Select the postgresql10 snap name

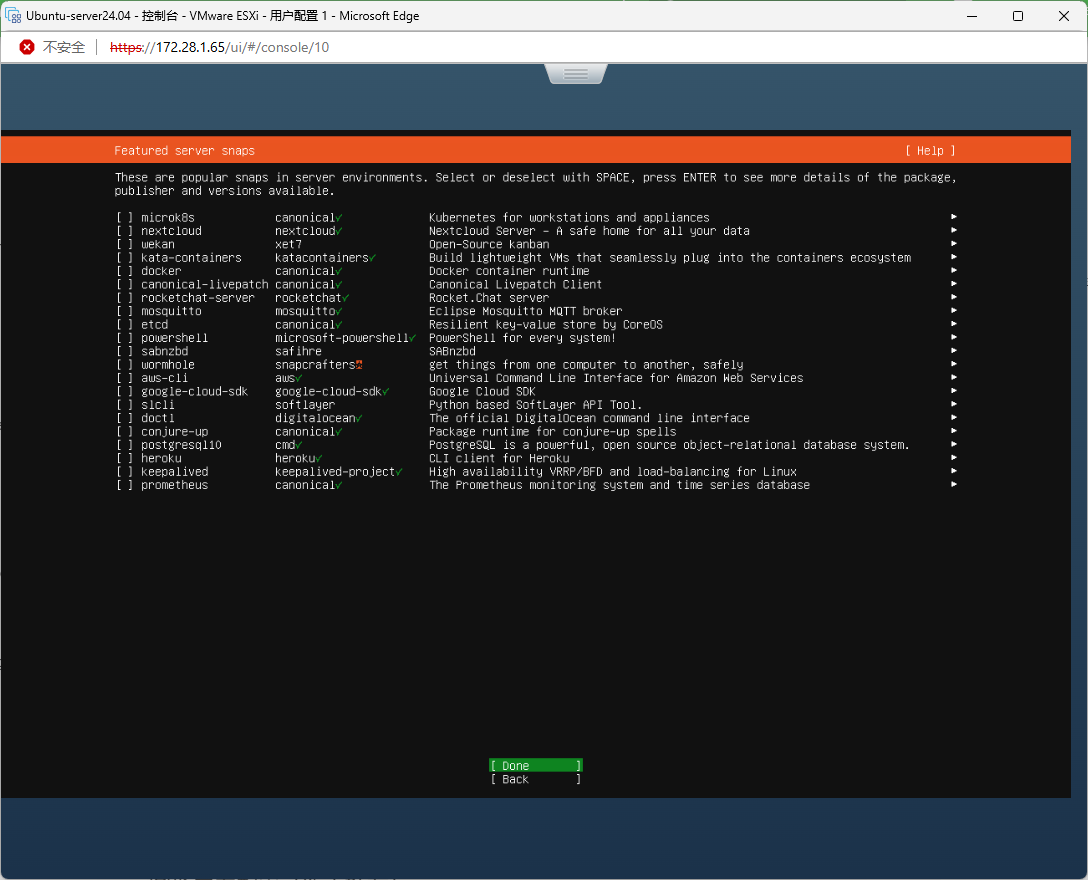181,445
